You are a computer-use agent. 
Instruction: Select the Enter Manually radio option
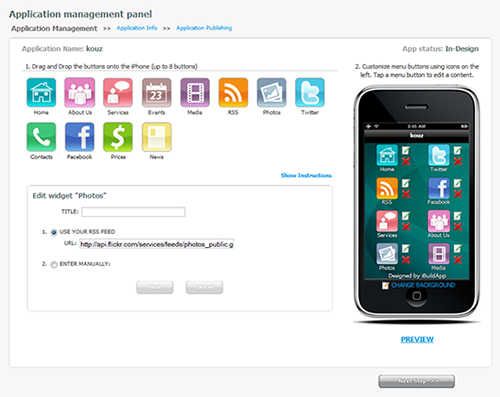click(54, 265)
